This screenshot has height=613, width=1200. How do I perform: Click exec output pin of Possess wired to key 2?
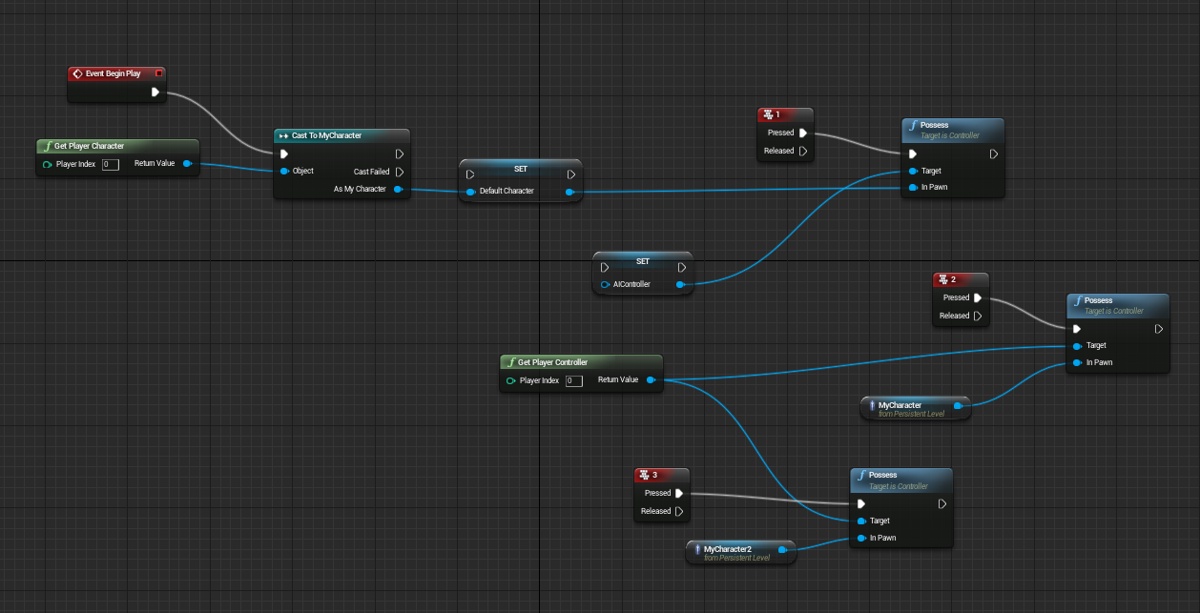(1158, 328)
